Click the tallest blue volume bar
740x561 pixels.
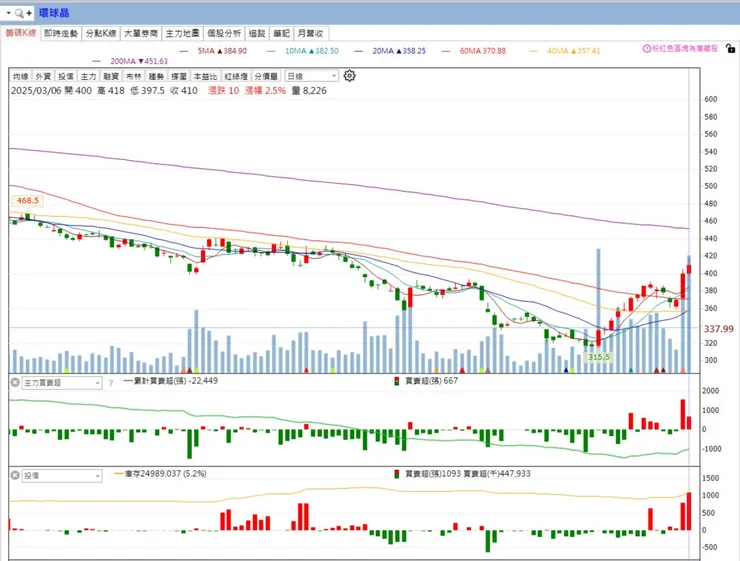598,310
